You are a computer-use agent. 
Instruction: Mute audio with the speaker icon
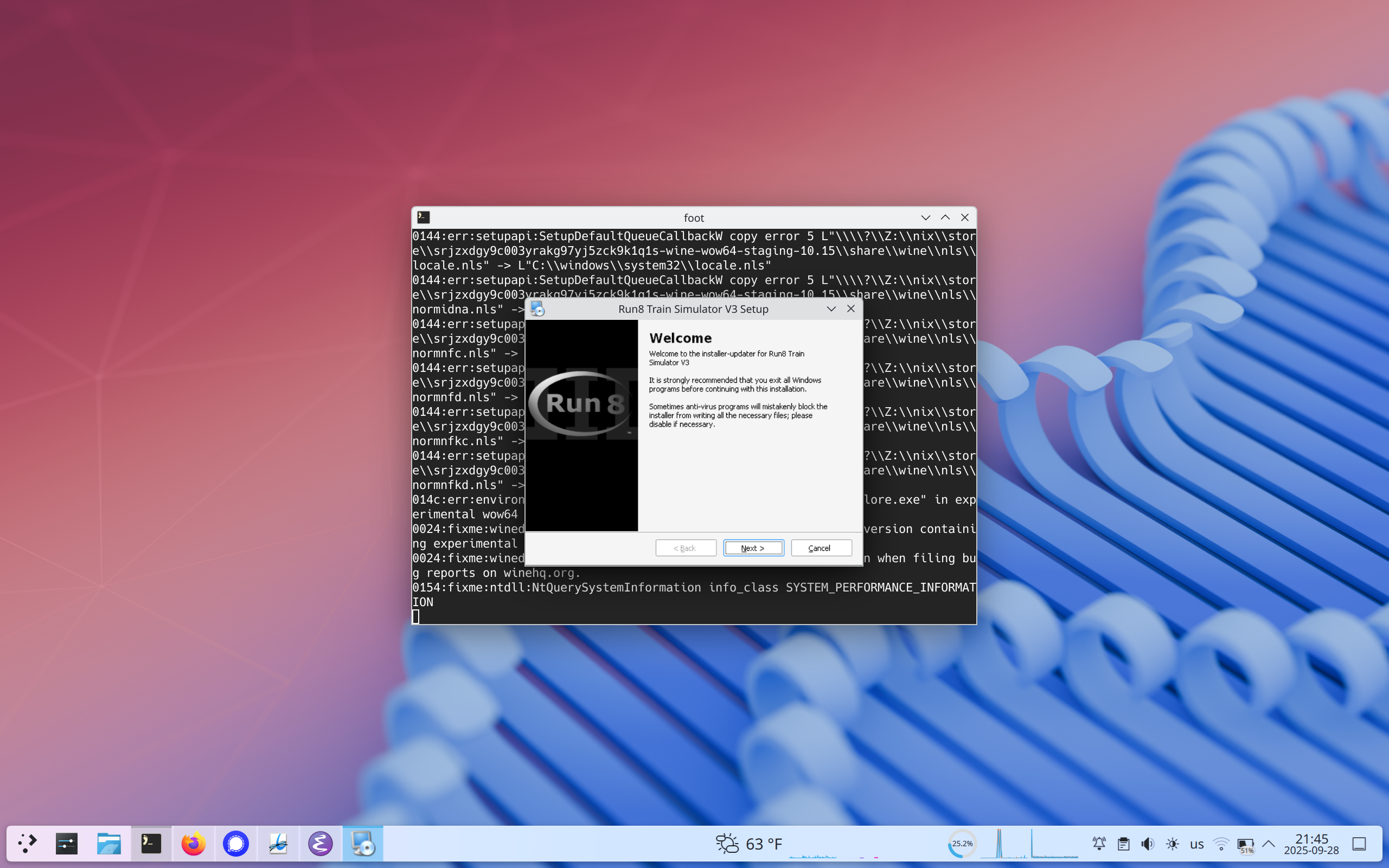click(1147, 843)
